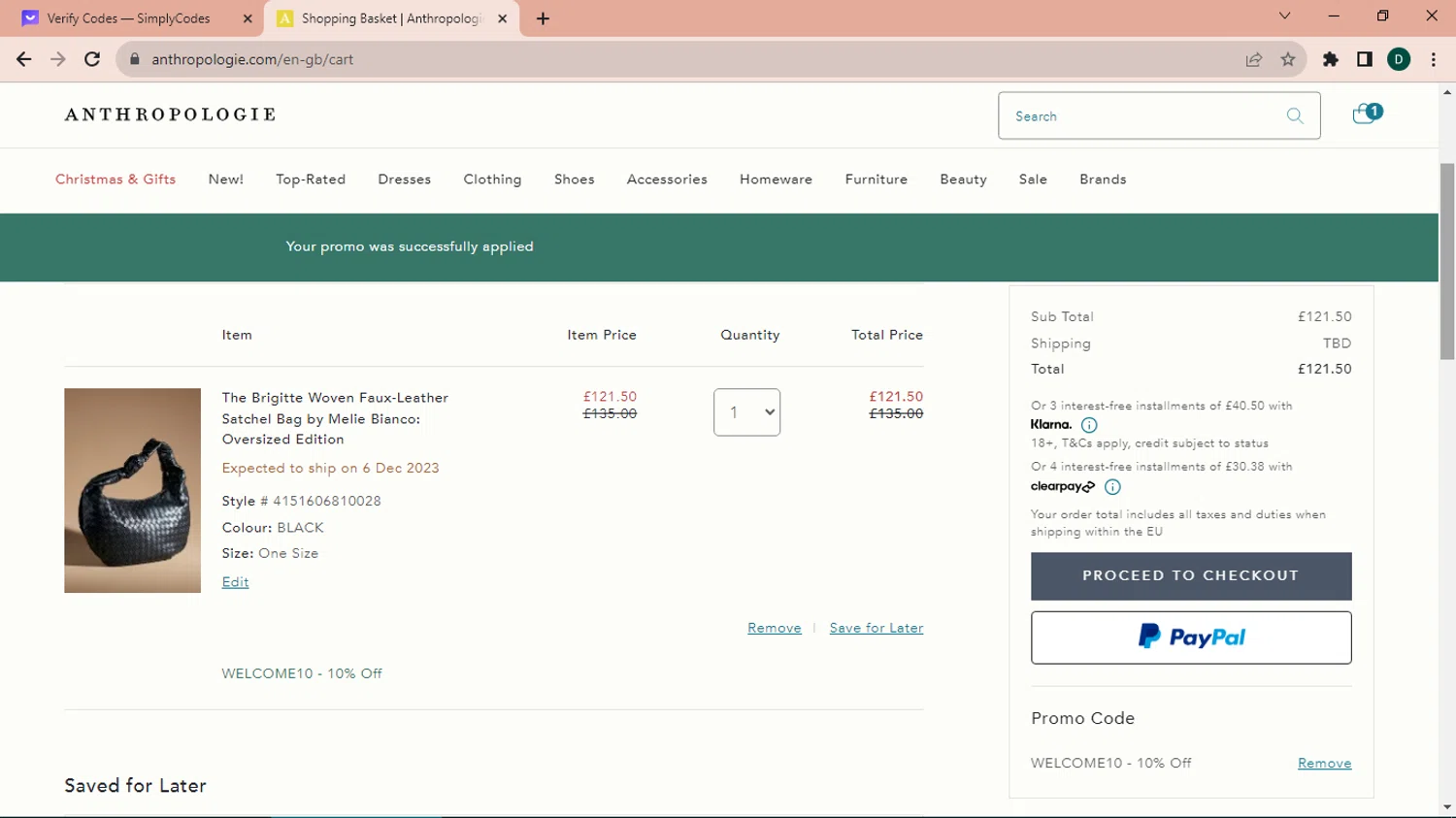
Task: Click 'Style # 4151606810028' text
Action: pos(301,501)
